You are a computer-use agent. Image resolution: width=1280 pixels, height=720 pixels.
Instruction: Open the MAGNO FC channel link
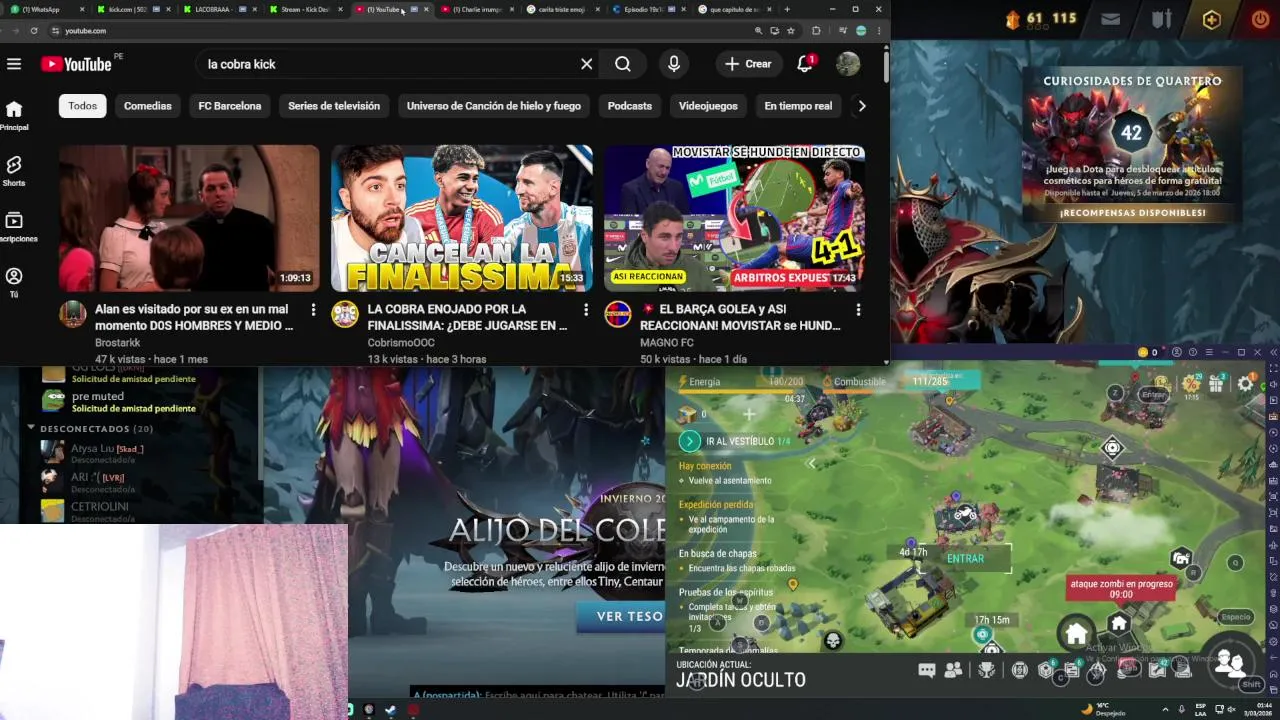click(667, 343)
